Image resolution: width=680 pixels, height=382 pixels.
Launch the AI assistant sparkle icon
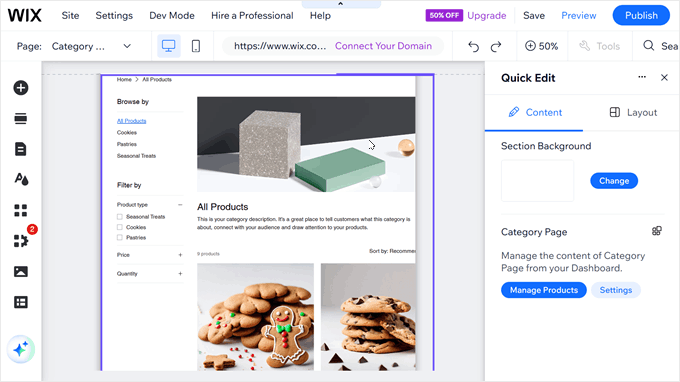tap(20, 349)
